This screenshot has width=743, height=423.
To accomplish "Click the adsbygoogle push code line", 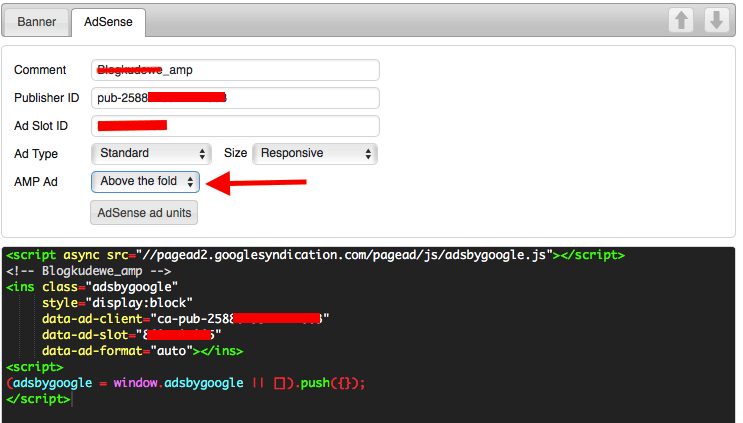I will (186, 383).
